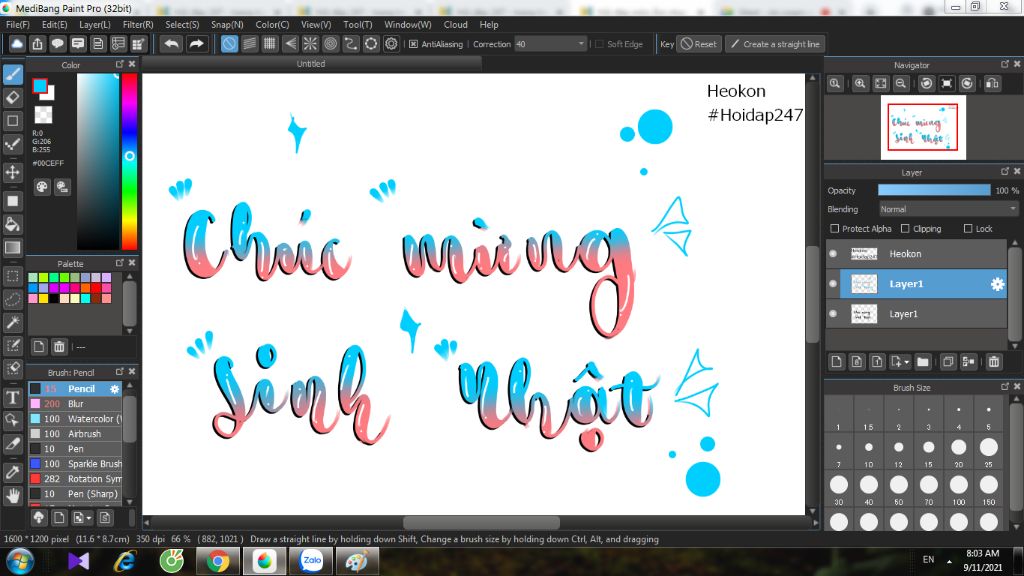Zoom out using Navigator magnifier minus

[901, 84]
